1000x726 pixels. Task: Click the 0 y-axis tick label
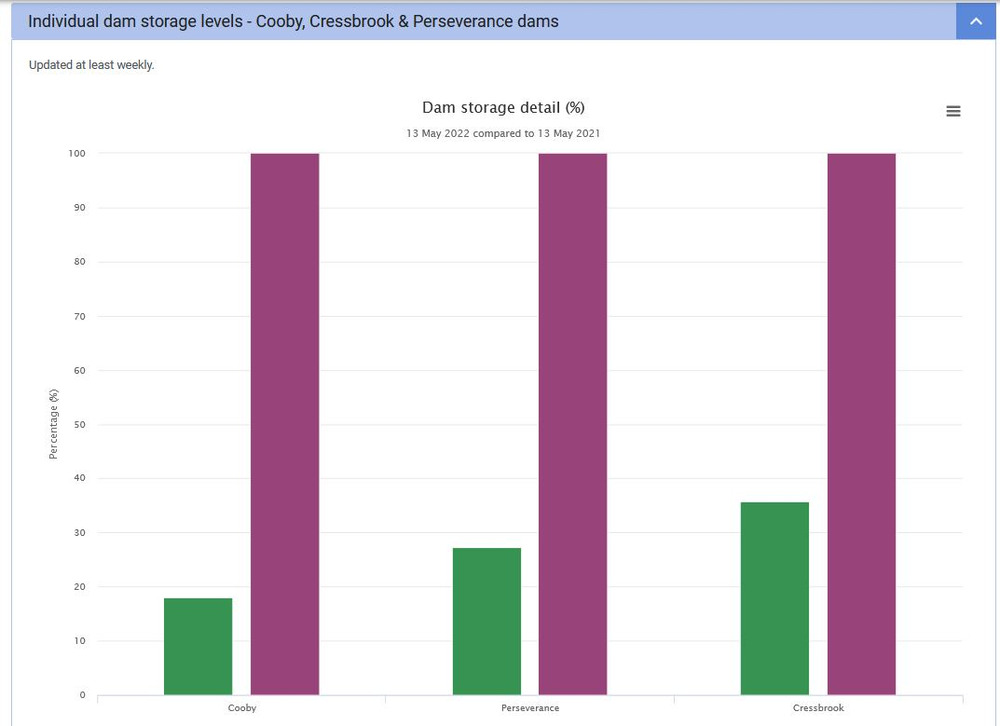(x=82, y=695)
